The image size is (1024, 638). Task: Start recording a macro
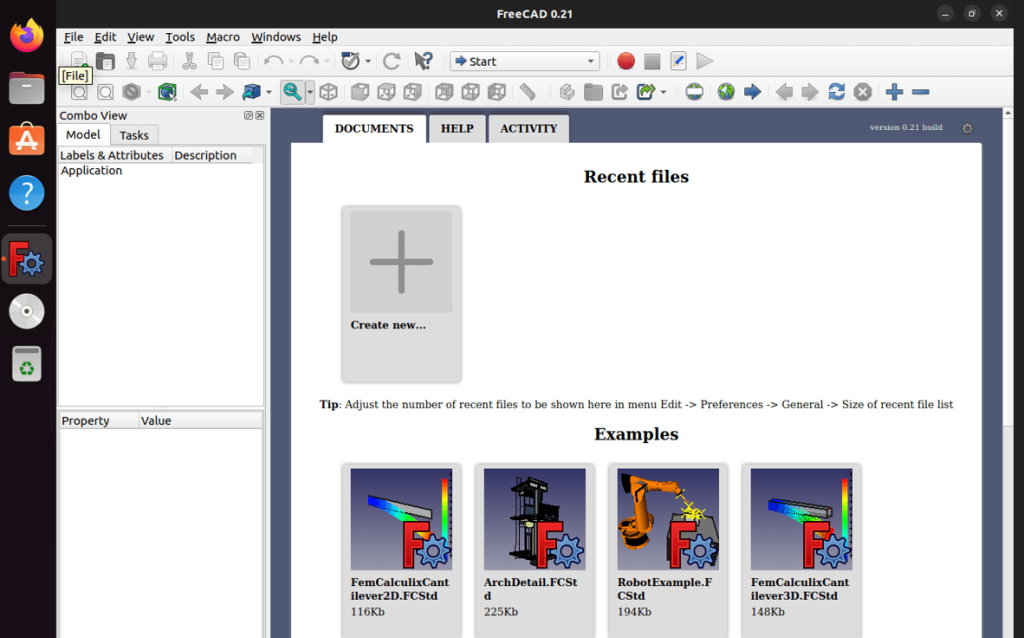[x=625, y=61]
